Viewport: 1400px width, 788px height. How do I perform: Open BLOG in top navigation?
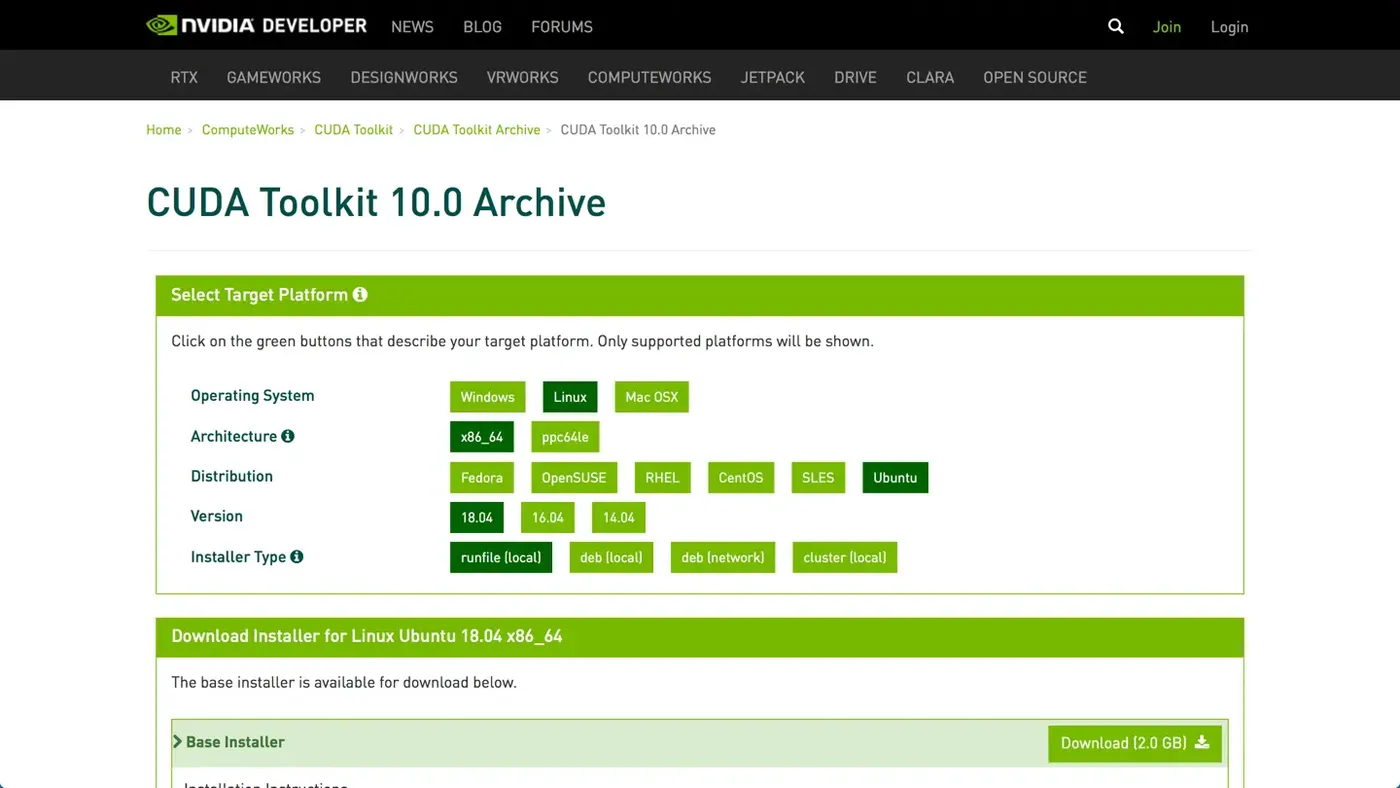(482, 27)
